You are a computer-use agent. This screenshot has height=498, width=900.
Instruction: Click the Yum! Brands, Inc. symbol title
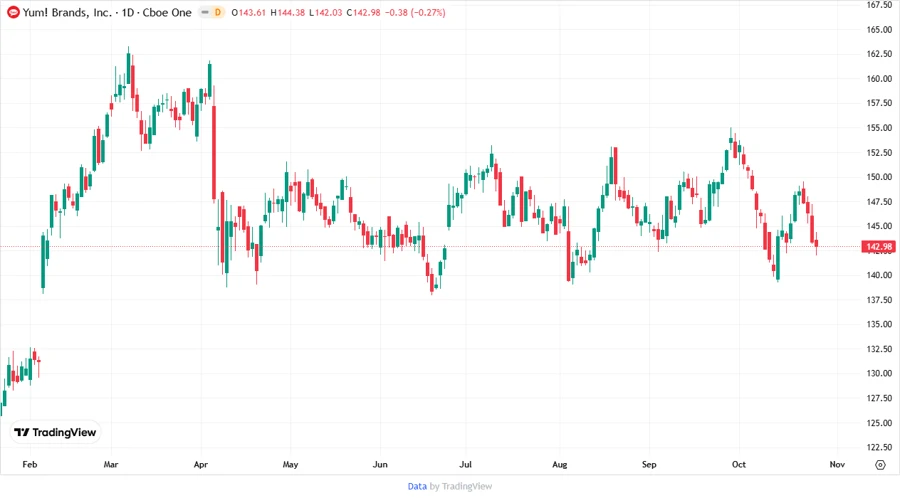(x=67, y=12)
